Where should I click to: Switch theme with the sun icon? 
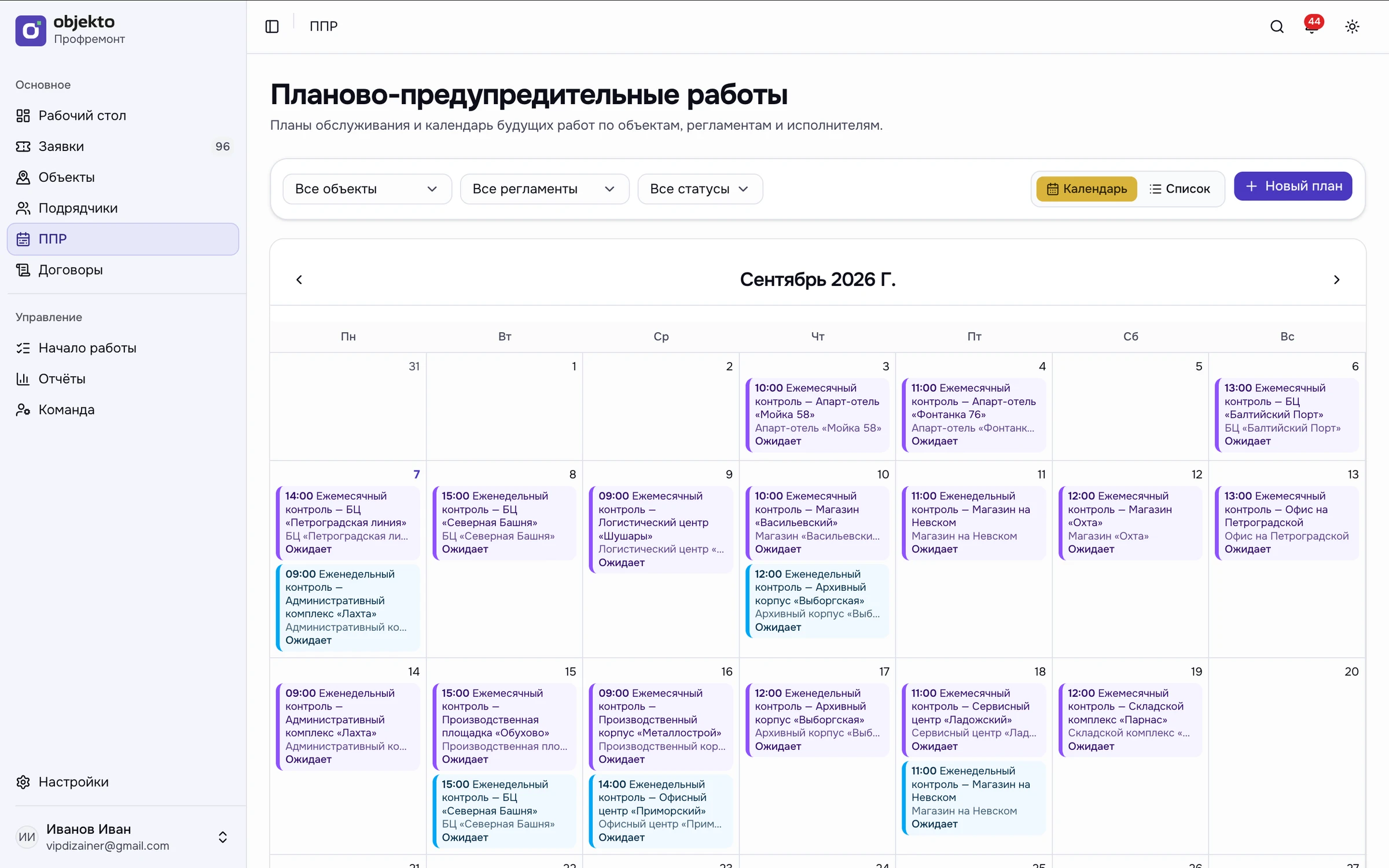point(1352,27)
